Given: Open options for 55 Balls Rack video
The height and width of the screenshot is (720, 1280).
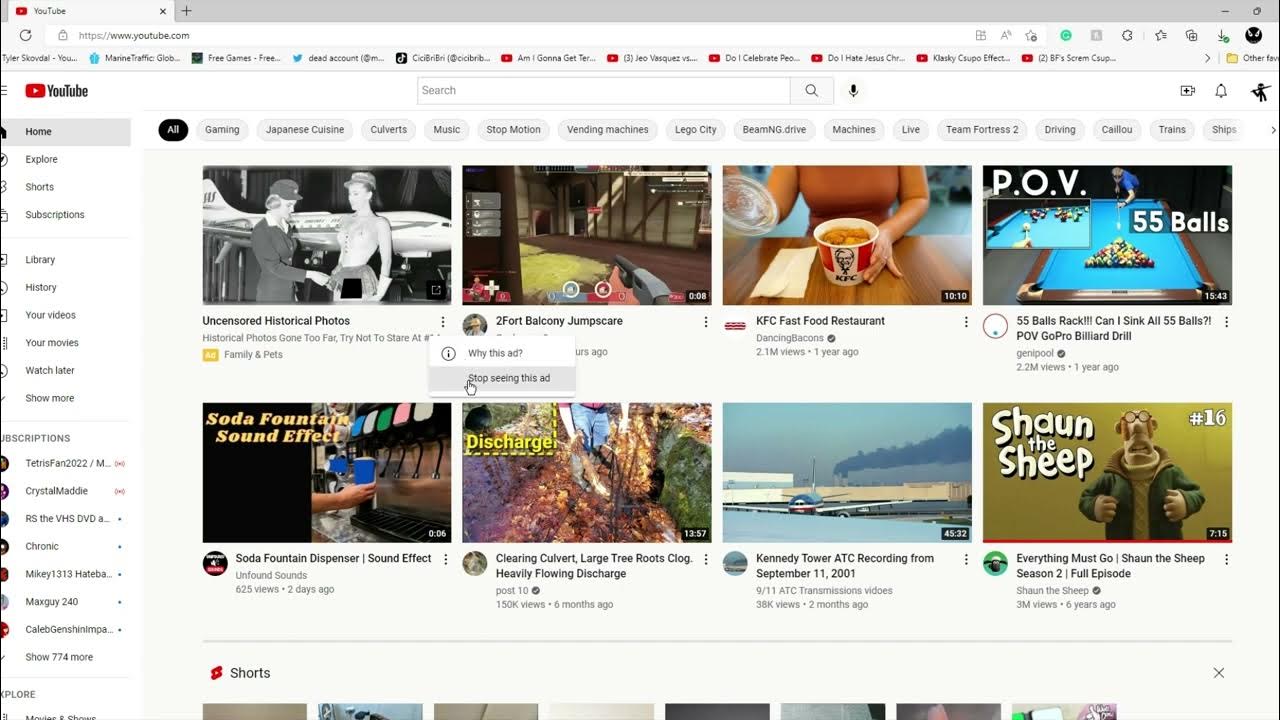Looking at the screenshot, I should click(1226, 322).
